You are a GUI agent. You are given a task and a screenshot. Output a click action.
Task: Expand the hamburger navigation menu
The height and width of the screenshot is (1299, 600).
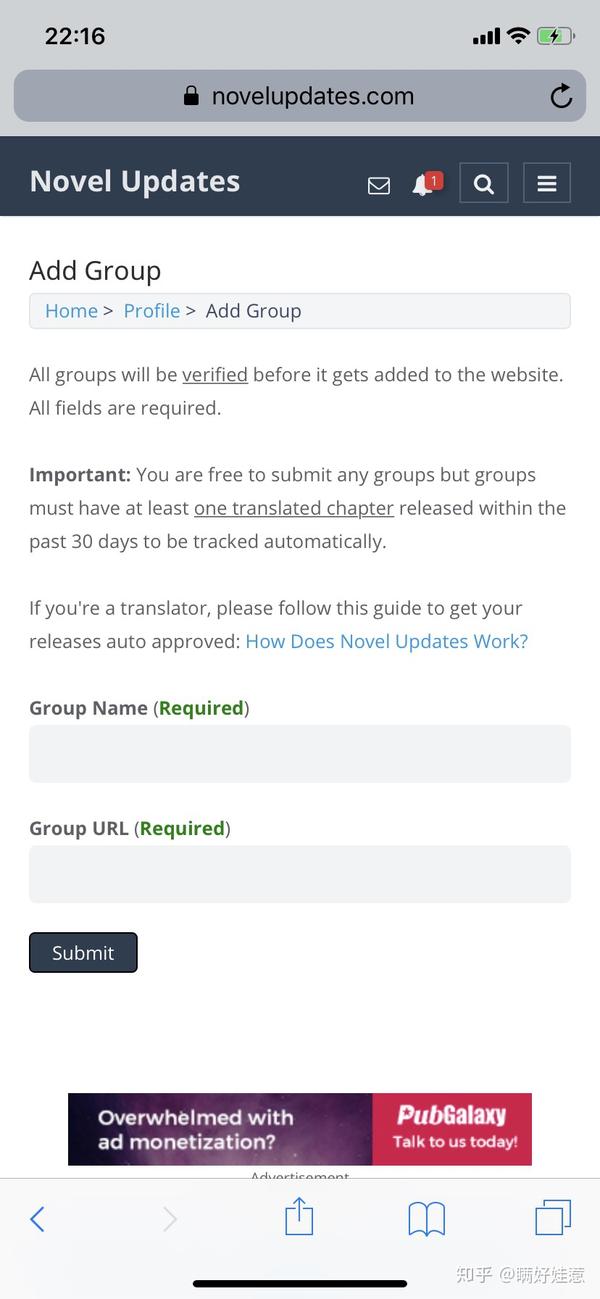tap(546, 184)
